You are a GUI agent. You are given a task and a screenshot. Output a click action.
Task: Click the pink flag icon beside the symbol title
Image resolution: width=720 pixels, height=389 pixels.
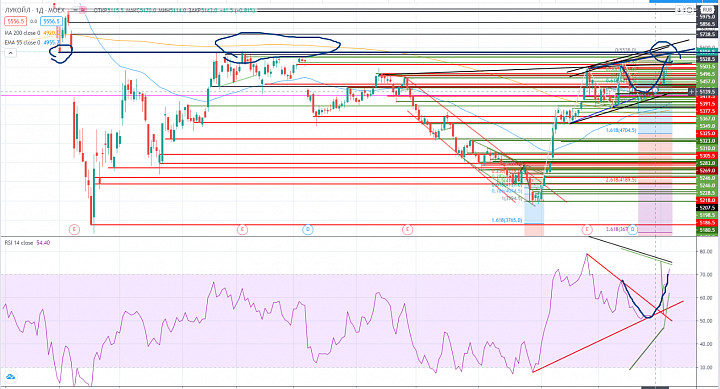[x=83, y=10]
